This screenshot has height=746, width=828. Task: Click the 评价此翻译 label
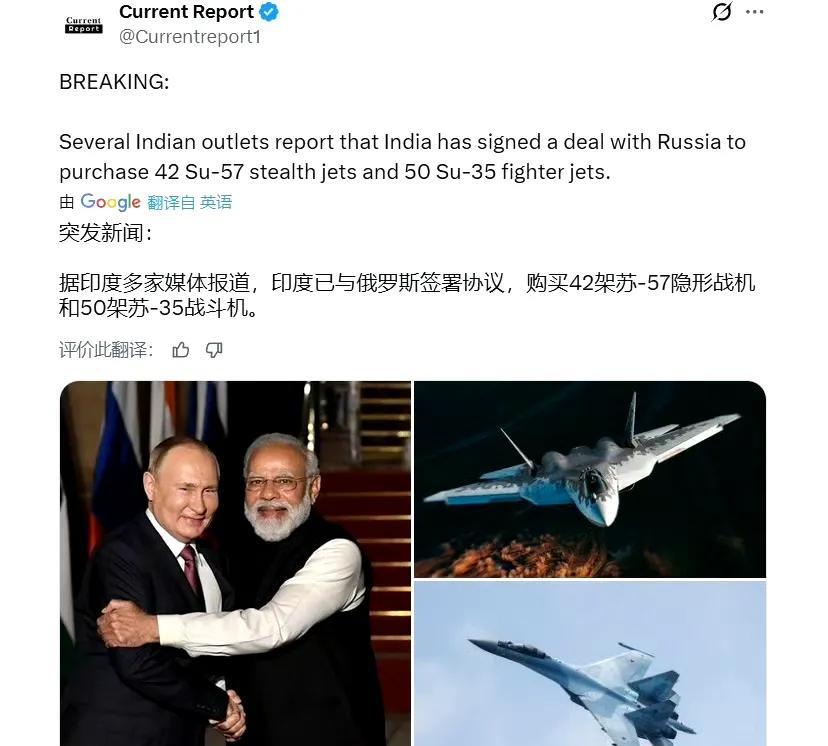click(x=106, y=350)
